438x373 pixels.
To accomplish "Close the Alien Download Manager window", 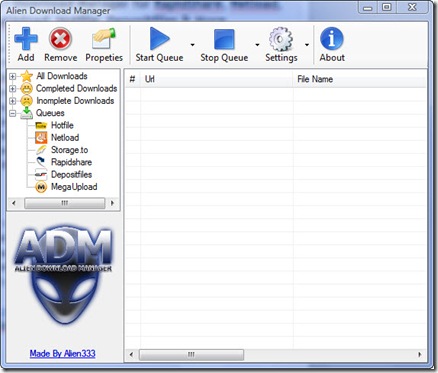I will (x=413, y=8).
